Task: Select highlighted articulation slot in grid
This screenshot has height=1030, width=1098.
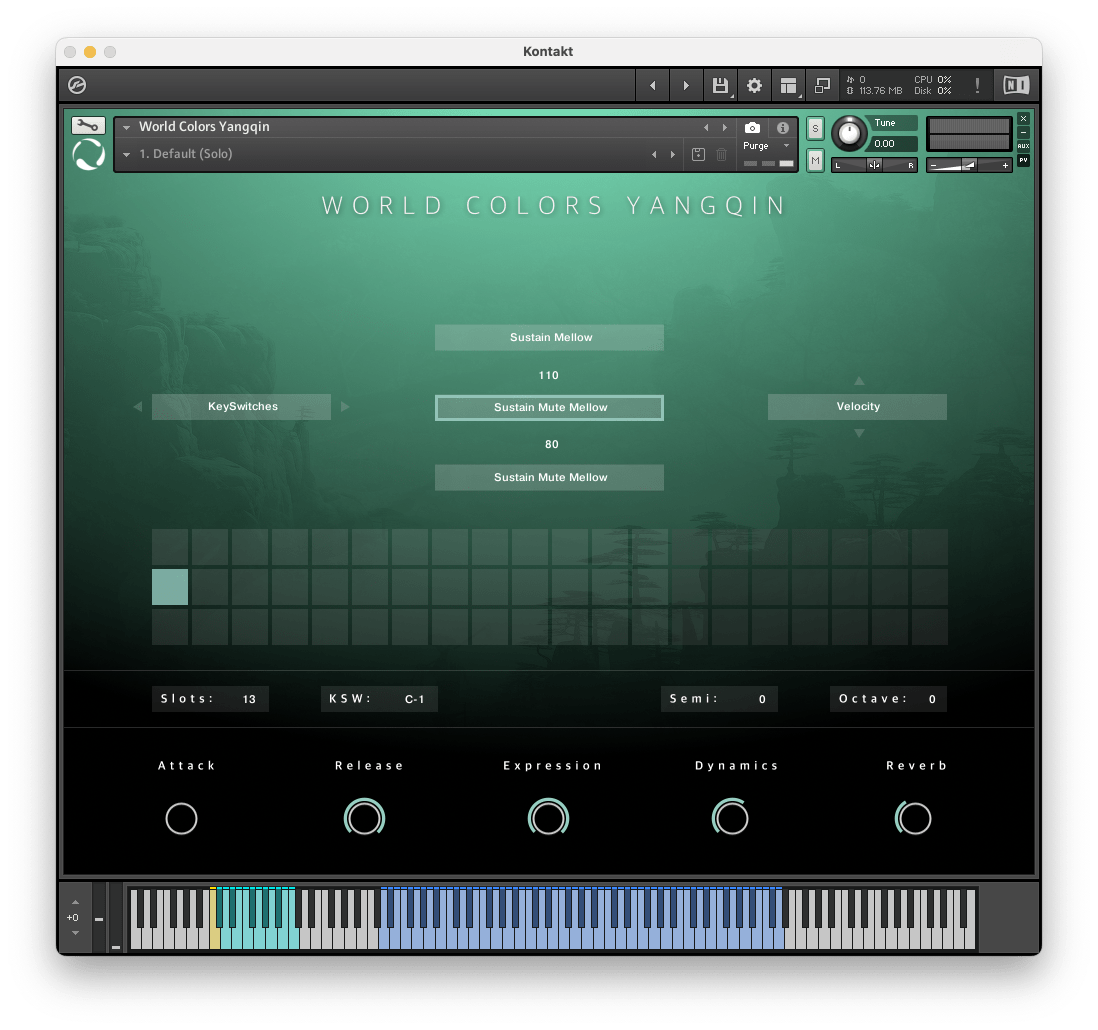Action: click(170, 587)
